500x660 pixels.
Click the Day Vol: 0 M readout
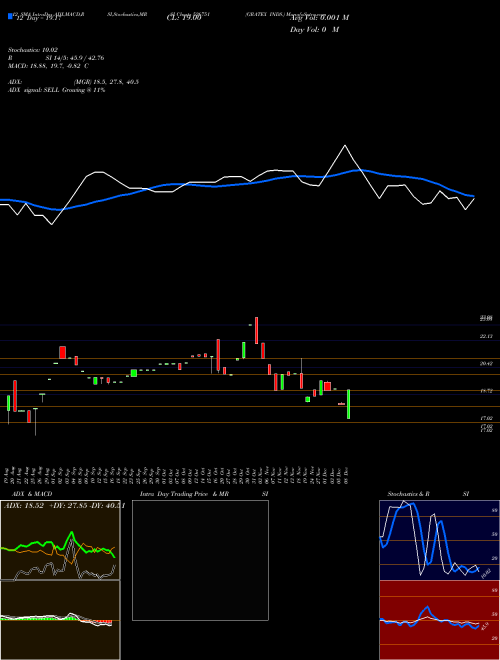[314, 30]
